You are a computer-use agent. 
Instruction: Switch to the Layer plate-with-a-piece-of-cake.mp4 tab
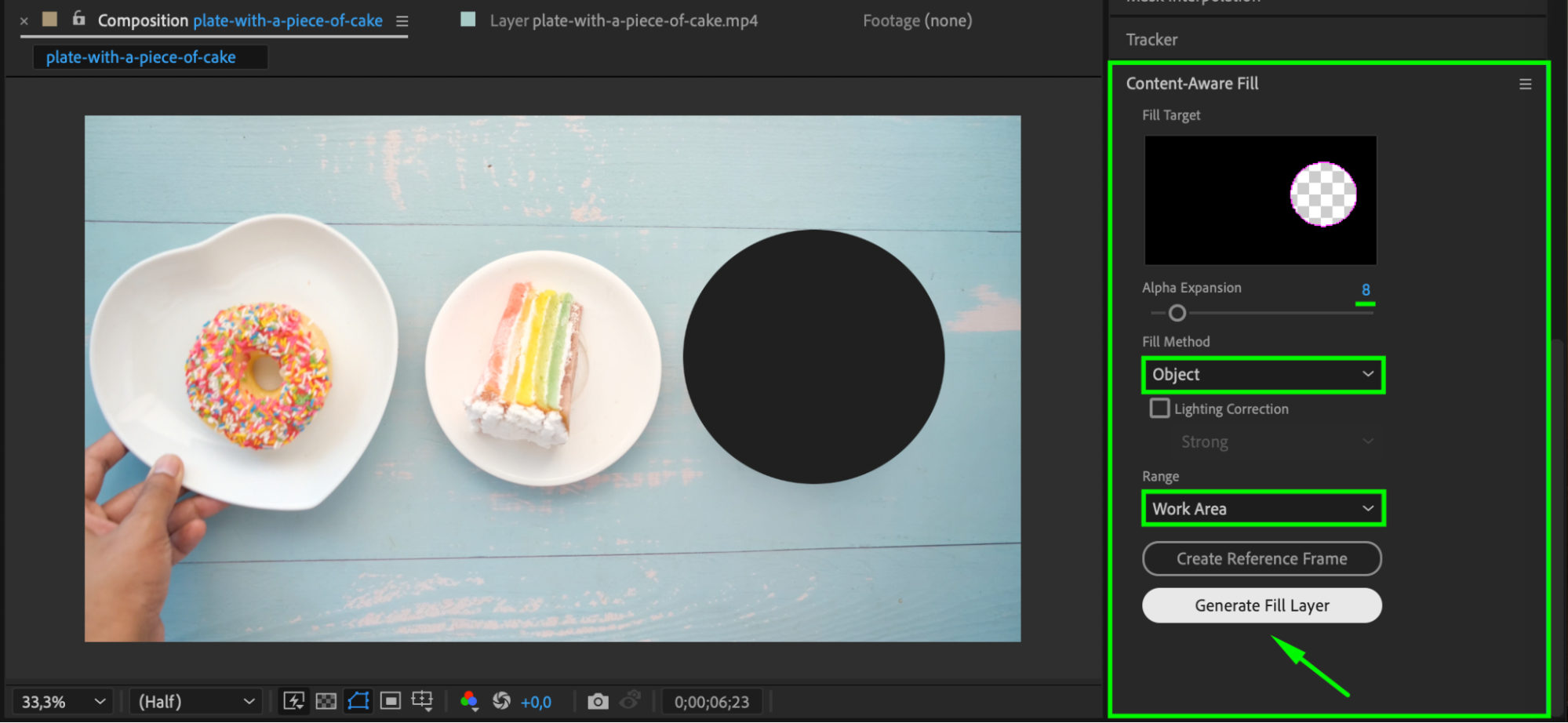pyautogui.click(x=624, y=20)
